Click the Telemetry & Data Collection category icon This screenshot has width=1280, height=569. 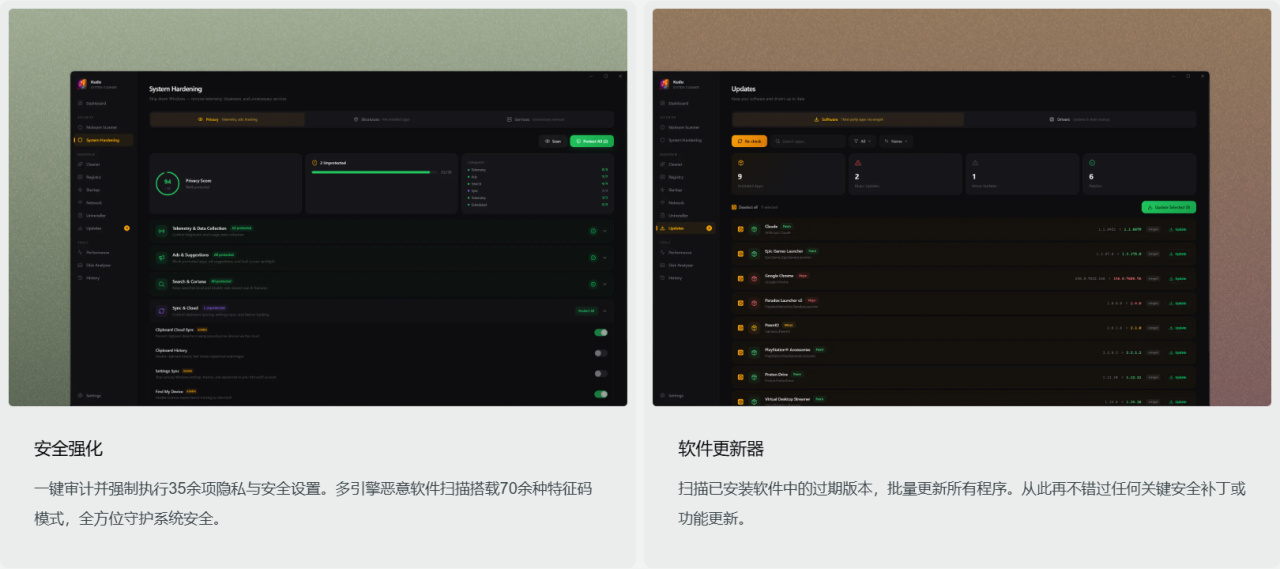[161, 231]
